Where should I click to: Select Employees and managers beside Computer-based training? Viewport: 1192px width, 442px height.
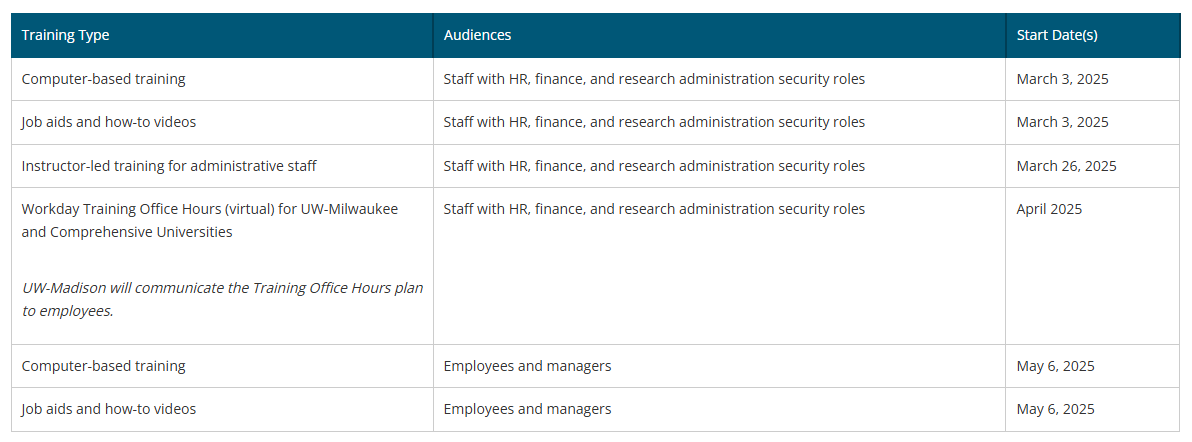(x=527, y=366)
